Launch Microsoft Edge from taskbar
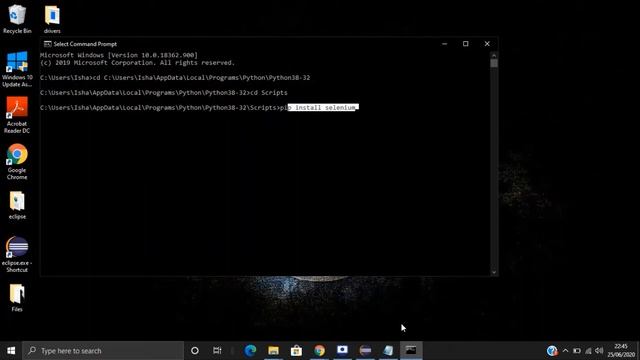Screen dimensions: 640x360 250,351
